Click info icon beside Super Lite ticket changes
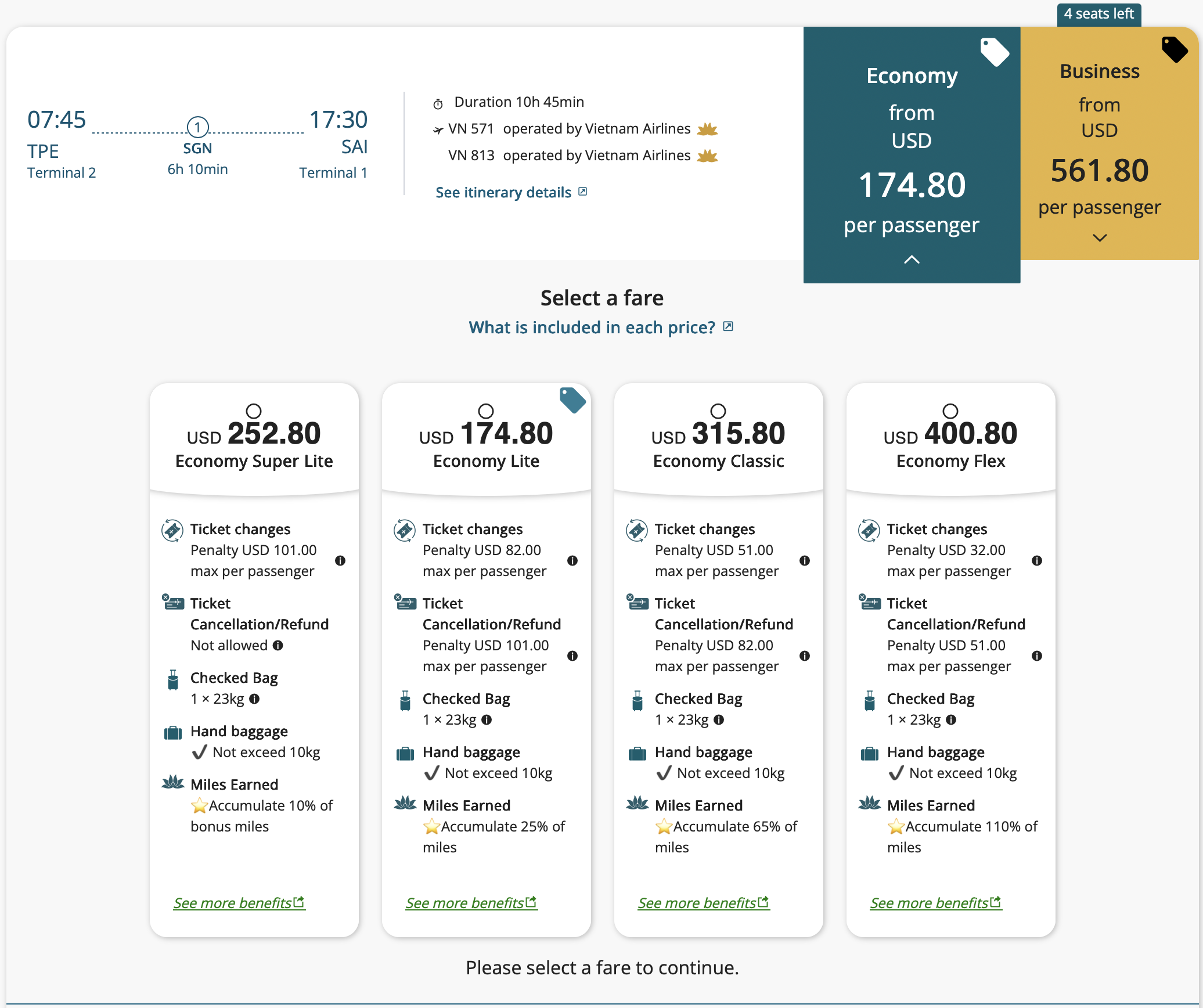 click(340, 560)
